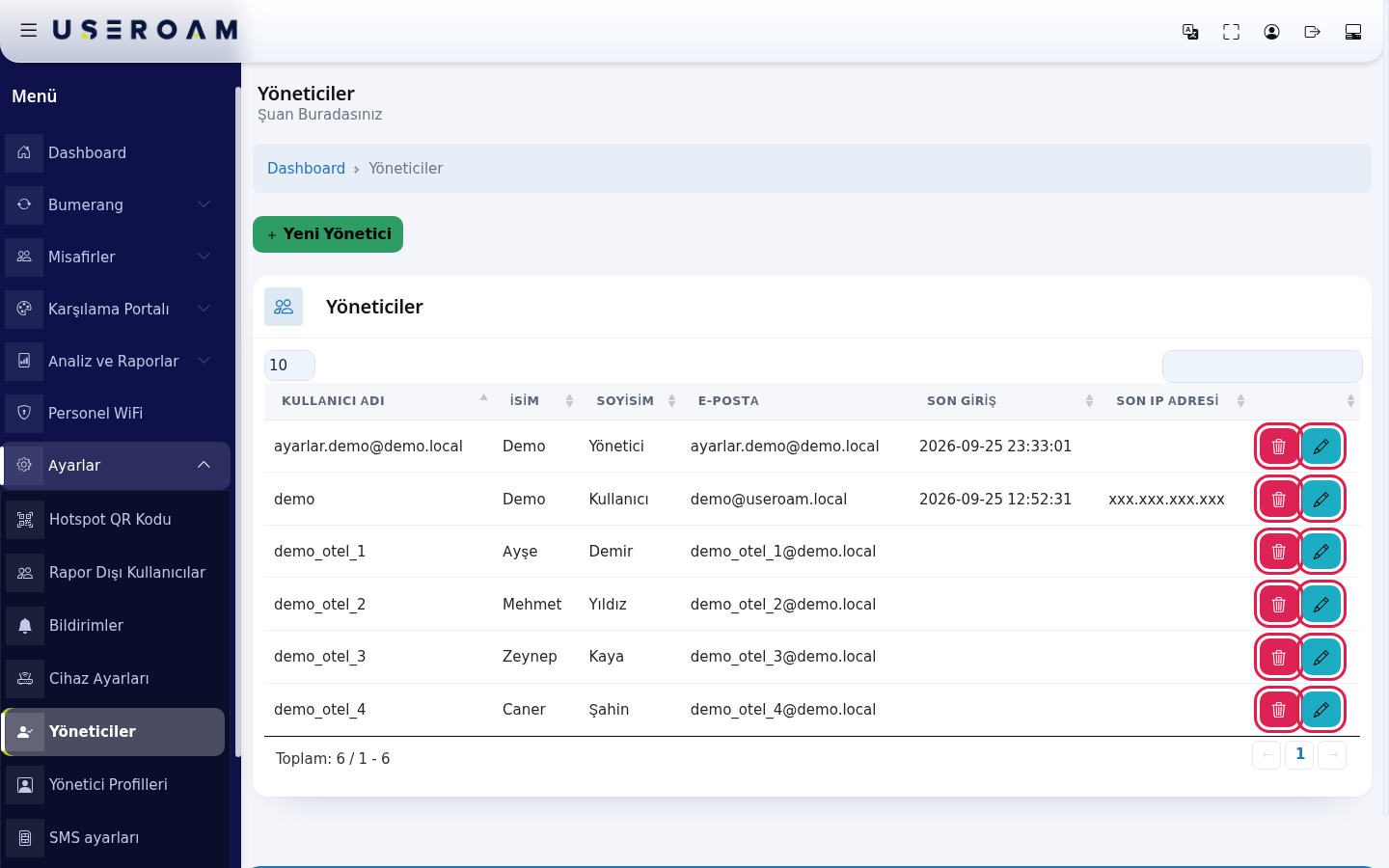
Task: Toggle the hamburger menu icon
Action: point(29,31)
